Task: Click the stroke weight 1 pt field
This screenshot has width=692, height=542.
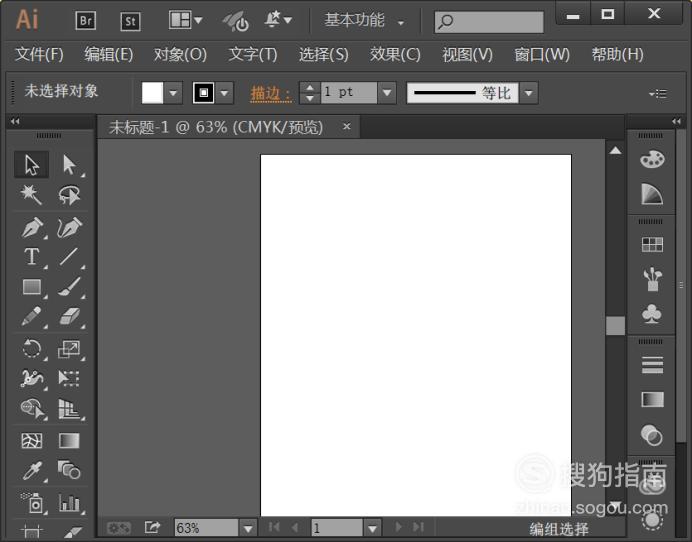Action: click(x=349, y=93)
